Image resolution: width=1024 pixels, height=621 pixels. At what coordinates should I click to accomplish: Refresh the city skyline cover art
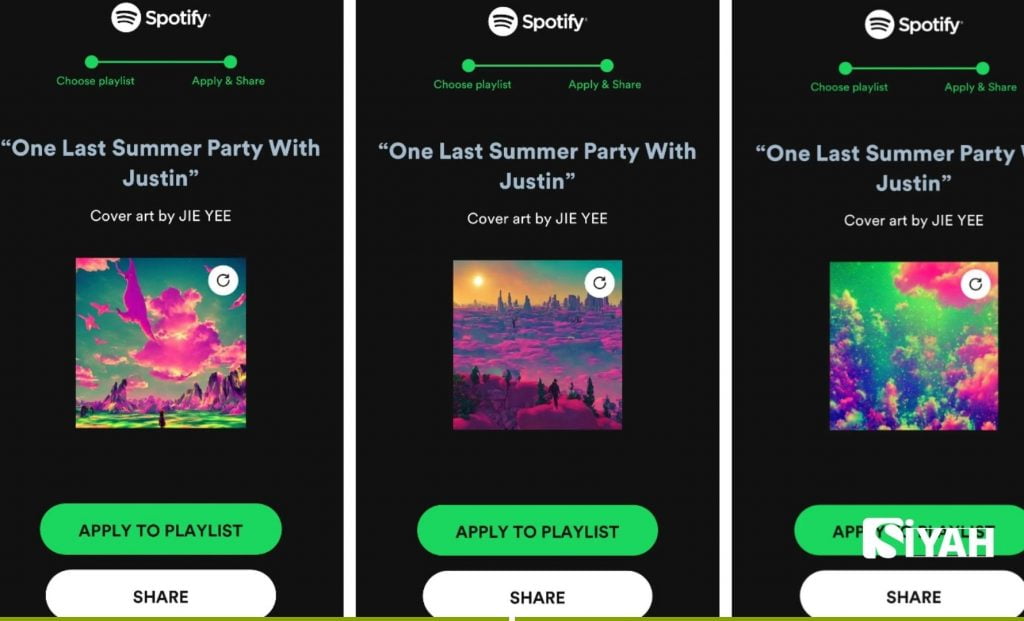tap(600, 283)
